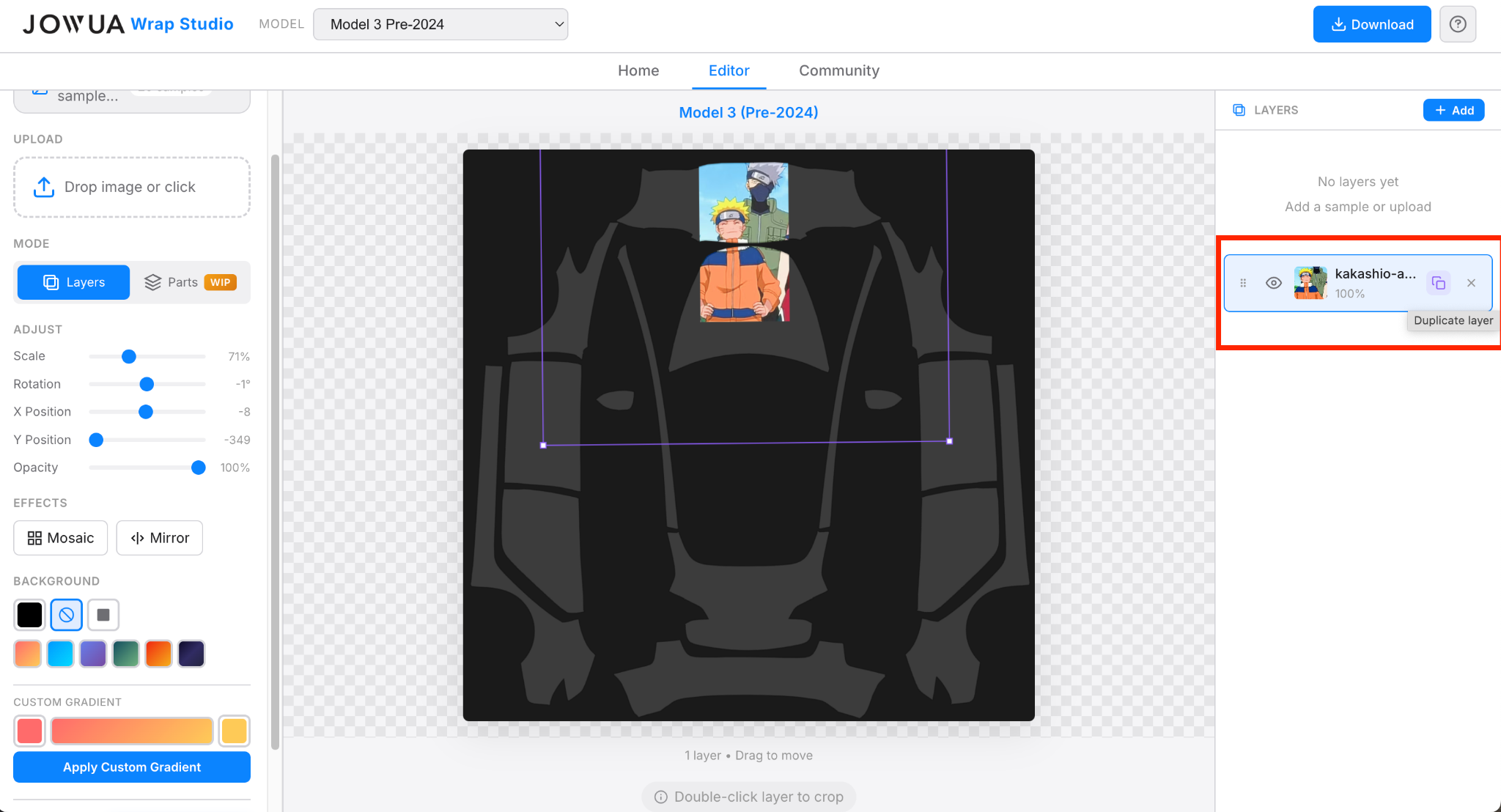Click the upload arrow icon
The height and width of the screenshot is (812, 1501).
tap(44, 187)
